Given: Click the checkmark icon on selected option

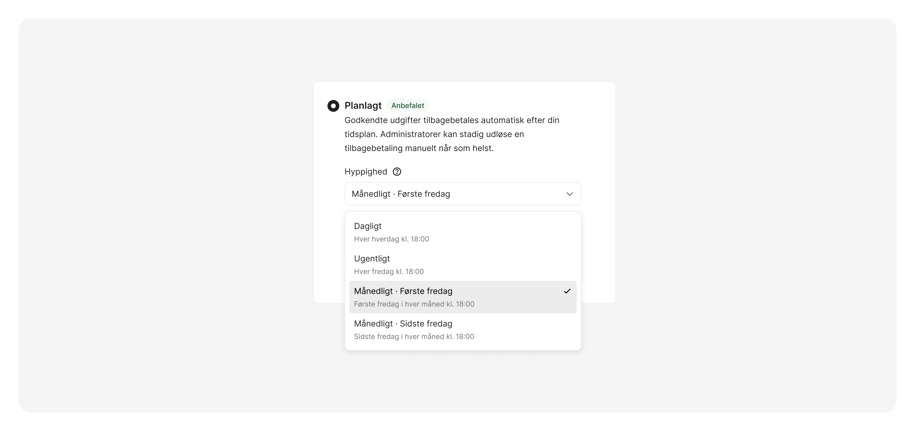Looking at the screenshot, I should (567, 291).
